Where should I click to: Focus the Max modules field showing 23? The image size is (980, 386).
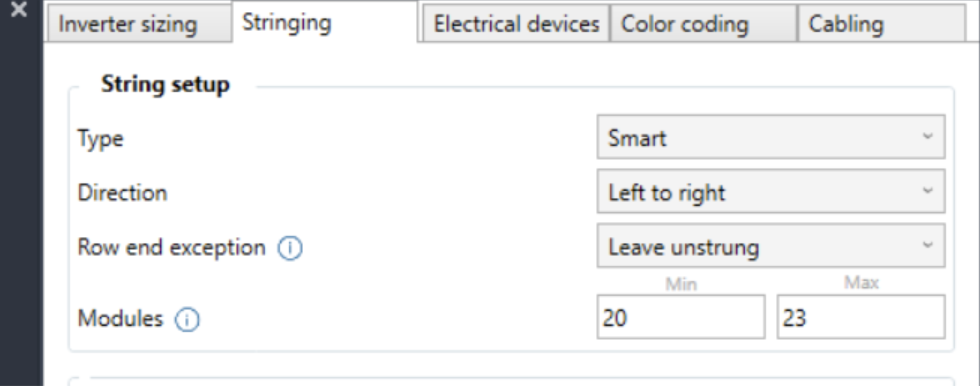861,317
